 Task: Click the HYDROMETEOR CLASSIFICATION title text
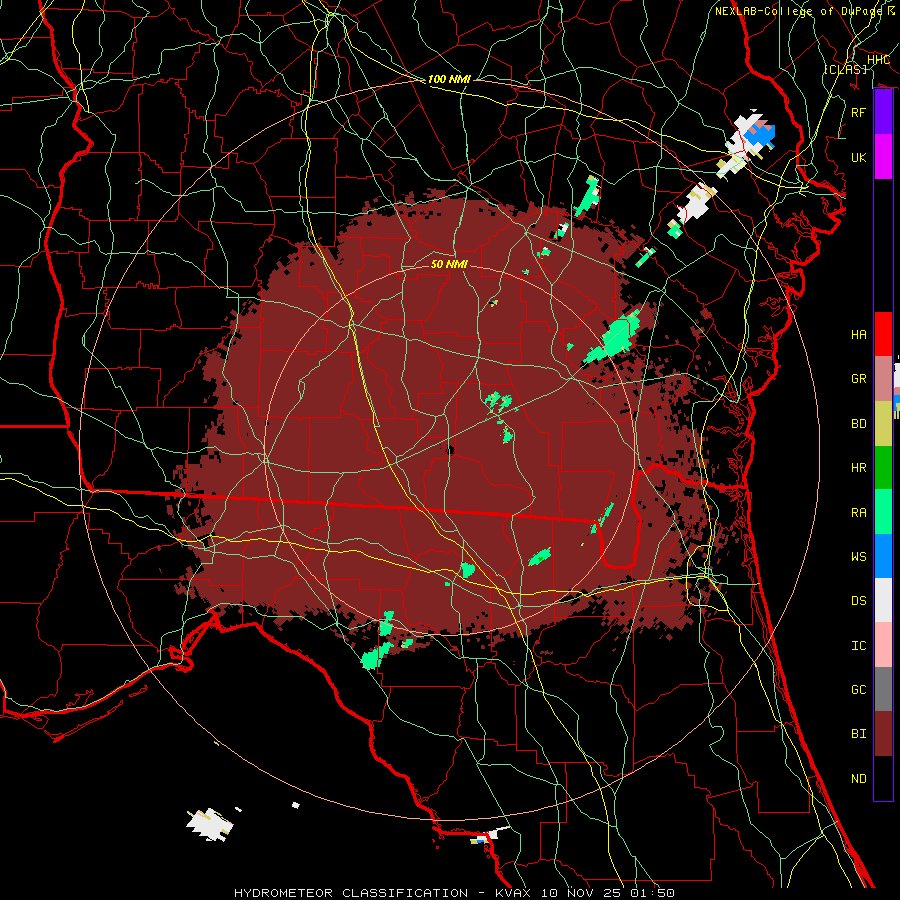click(x=351, y=893)
